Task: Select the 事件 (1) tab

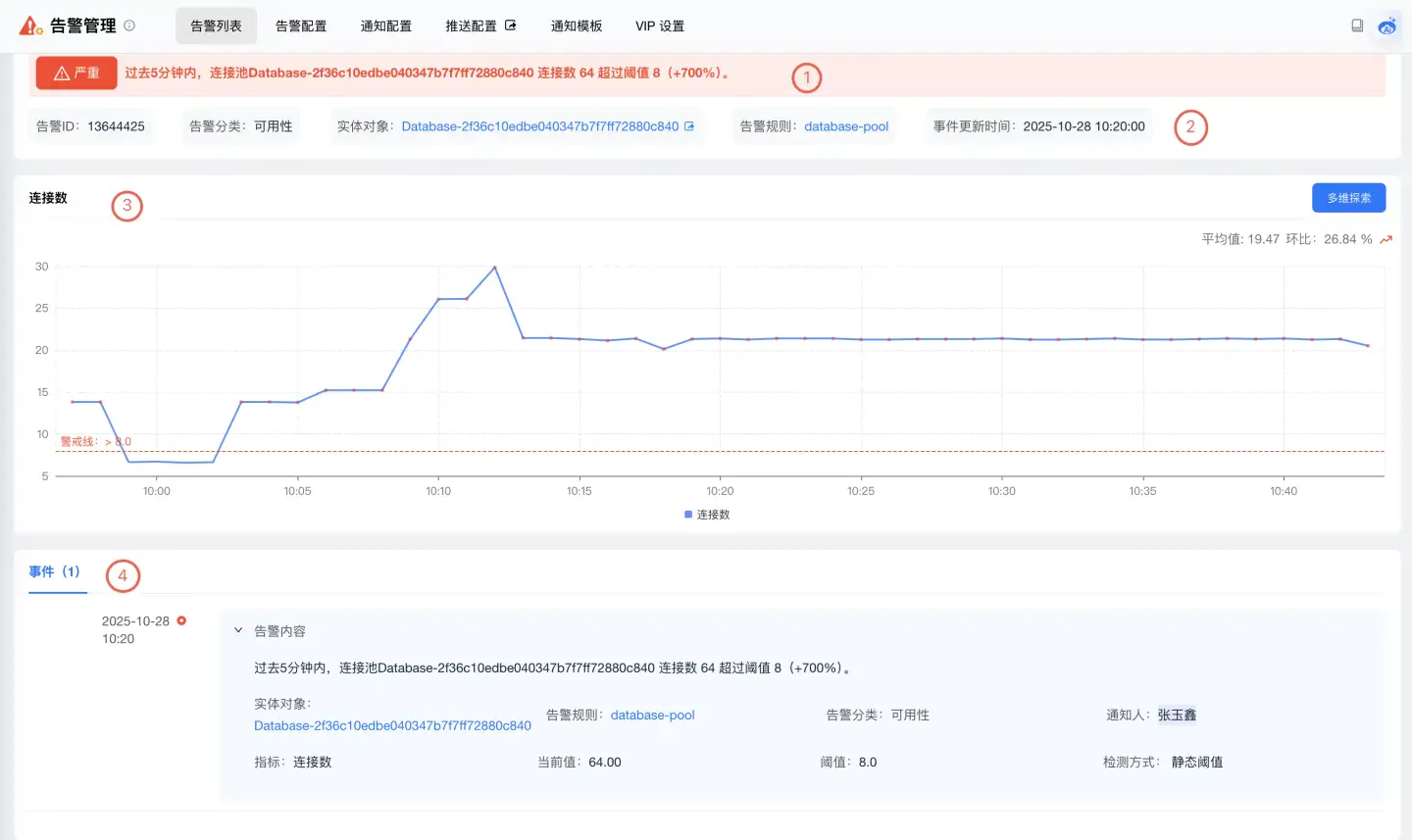Action: [x=55, y=571]
